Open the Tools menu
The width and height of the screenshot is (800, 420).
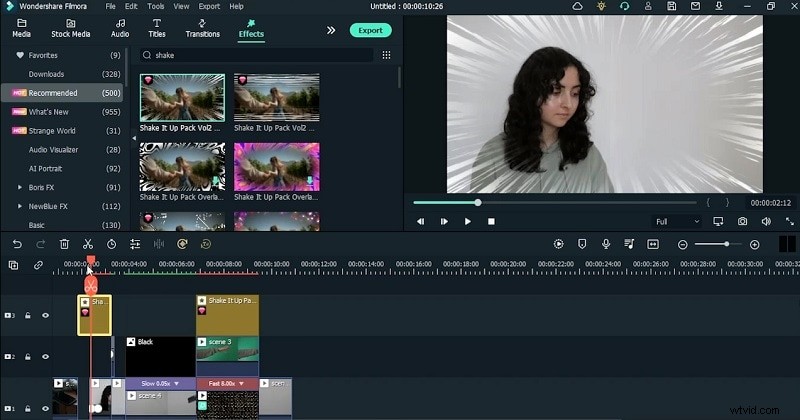point(156,6)
